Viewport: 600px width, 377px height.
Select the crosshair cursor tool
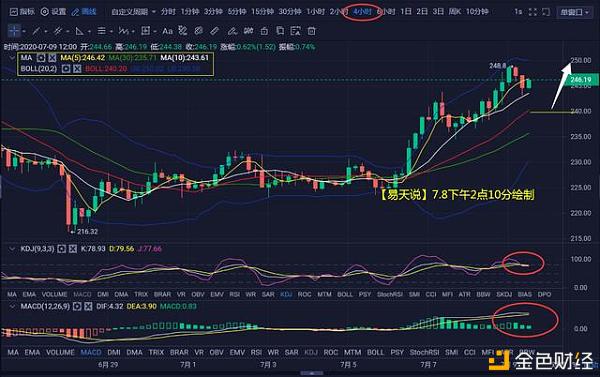14,31
